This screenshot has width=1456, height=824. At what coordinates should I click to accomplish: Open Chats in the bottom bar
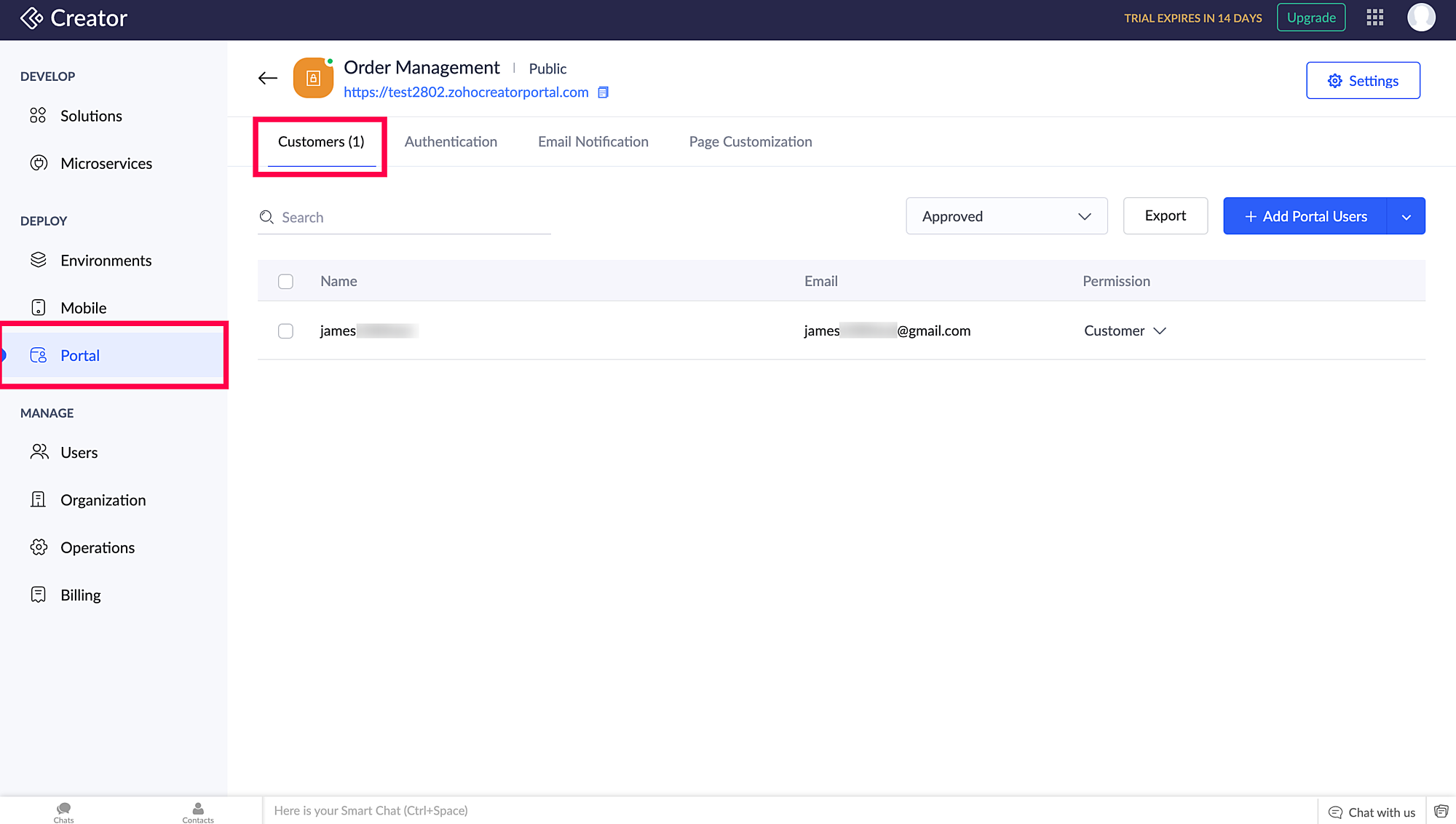[64, 812]
